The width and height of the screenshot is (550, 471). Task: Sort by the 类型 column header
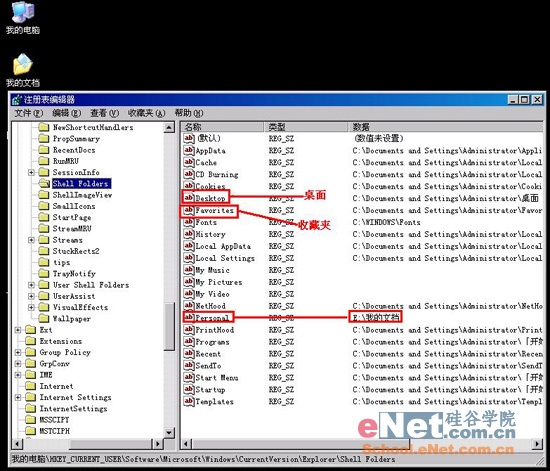[x=306, y=127]
